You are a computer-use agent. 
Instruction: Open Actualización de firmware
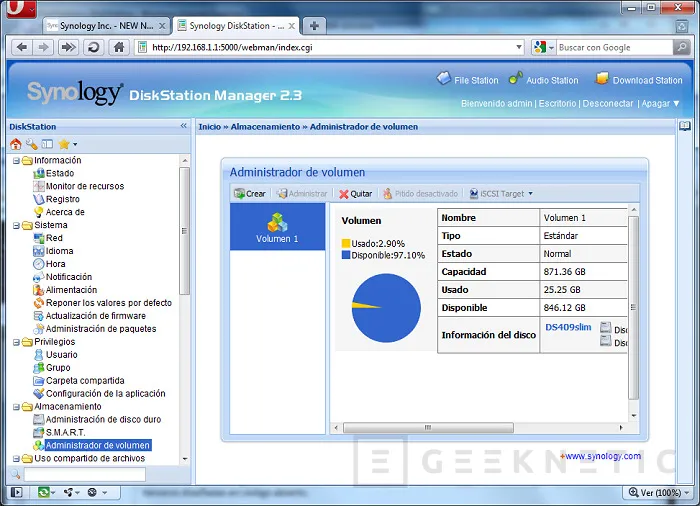[x=96, y=316]
